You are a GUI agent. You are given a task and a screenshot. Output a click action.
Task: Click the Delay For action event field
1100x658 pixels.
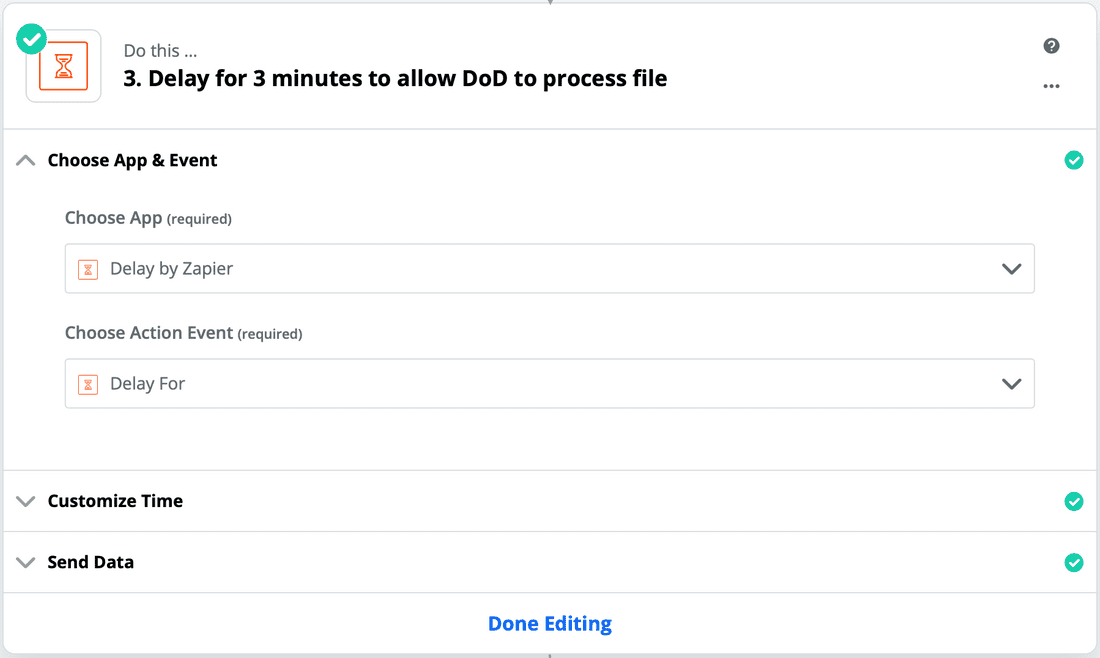pyautogui.click(x=550, y=384)
